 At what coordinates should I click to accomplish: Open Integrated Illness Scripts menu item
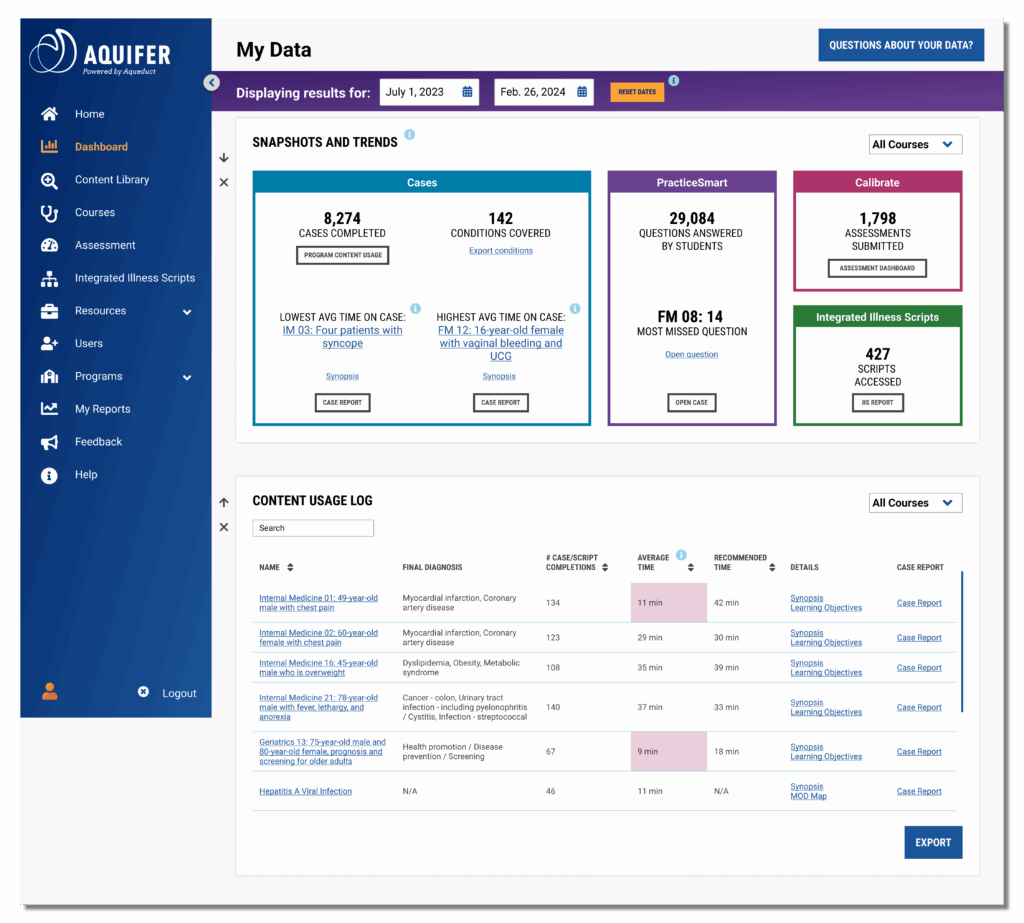135,278
